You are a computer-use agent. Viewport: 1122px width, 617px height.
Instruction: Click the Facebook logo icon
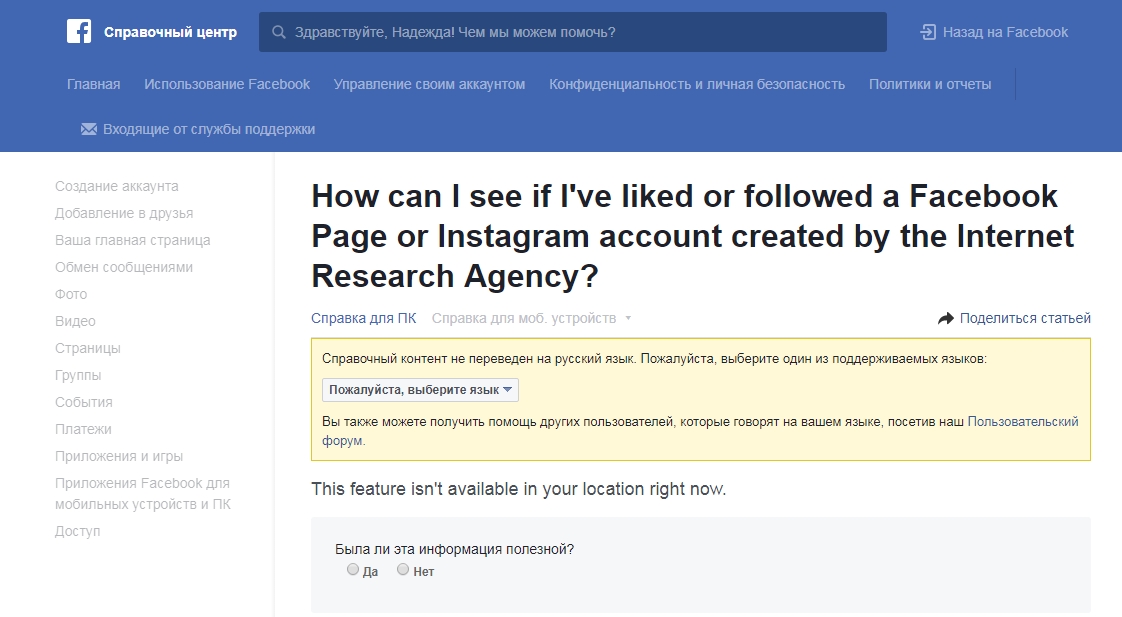coord(79,31)
